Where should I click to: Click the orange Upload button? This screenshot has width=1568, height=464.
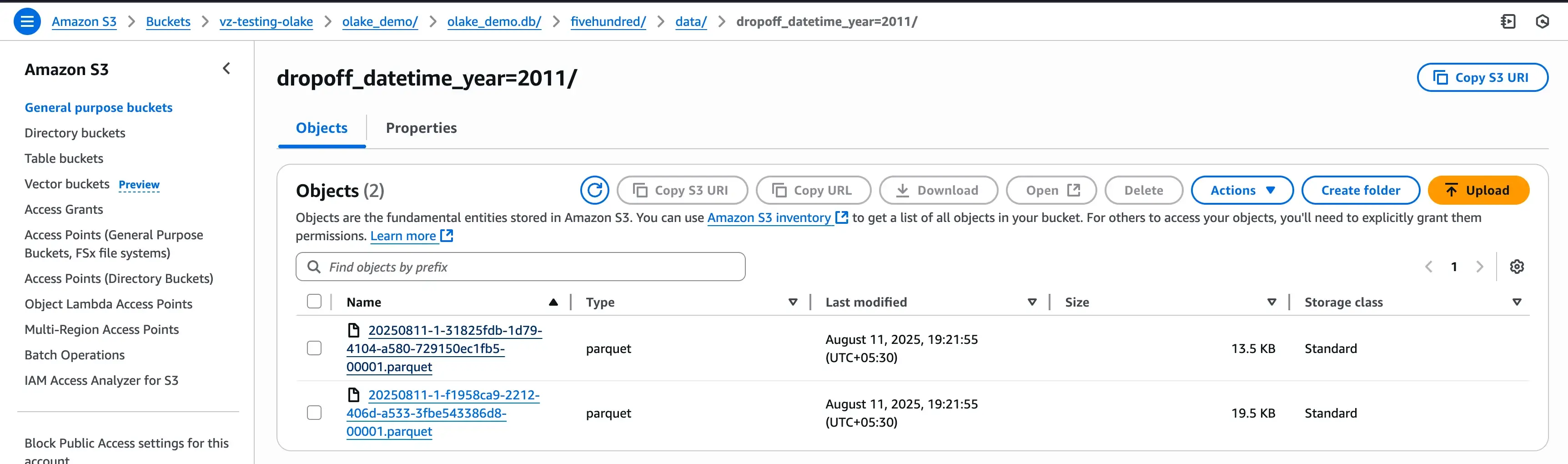(1478, 191)
